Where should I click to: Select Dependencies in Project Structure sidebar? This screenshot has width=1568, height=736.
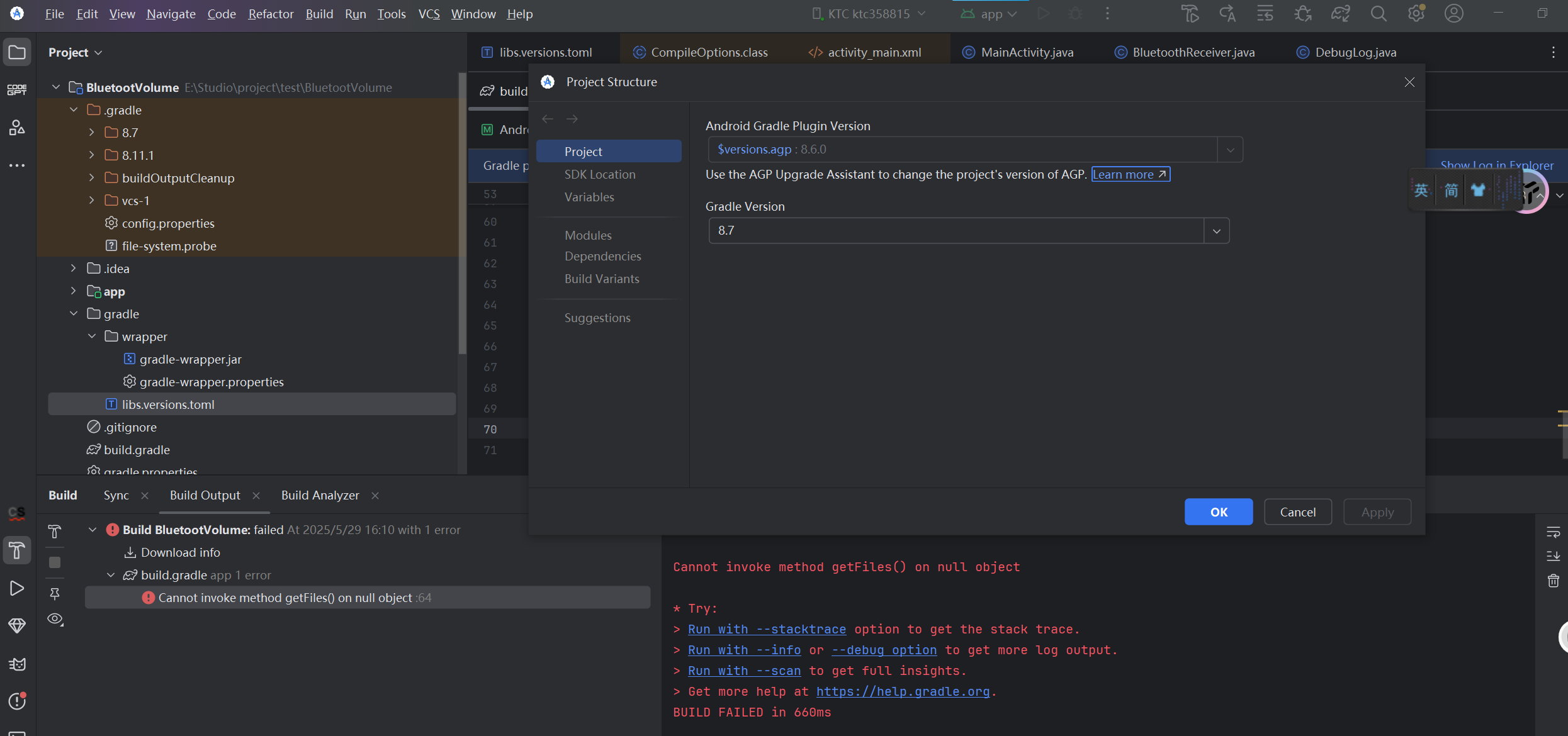coord(603,256)
